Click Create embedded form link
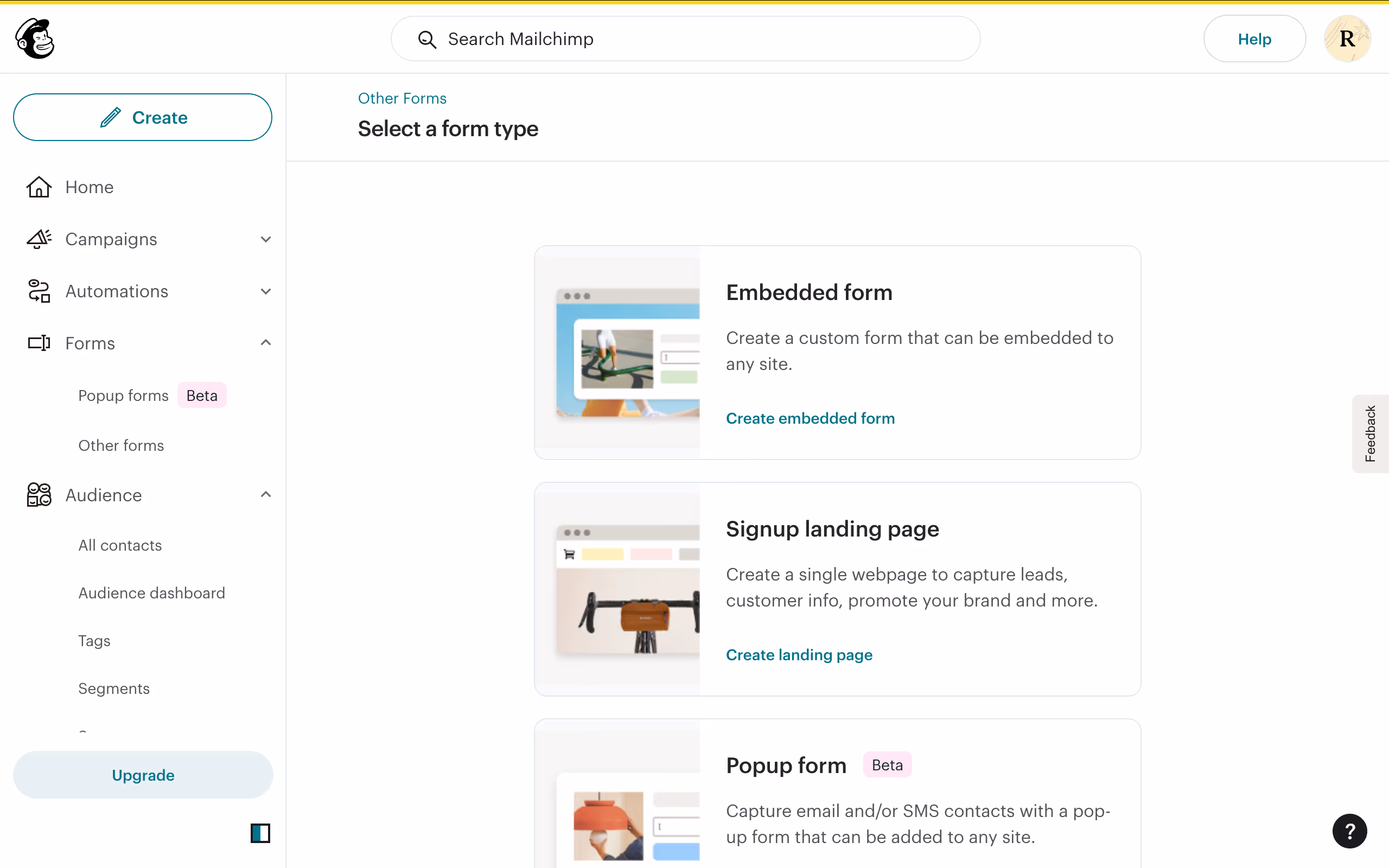Screen dimensions: 1389x868 (810, 418)
